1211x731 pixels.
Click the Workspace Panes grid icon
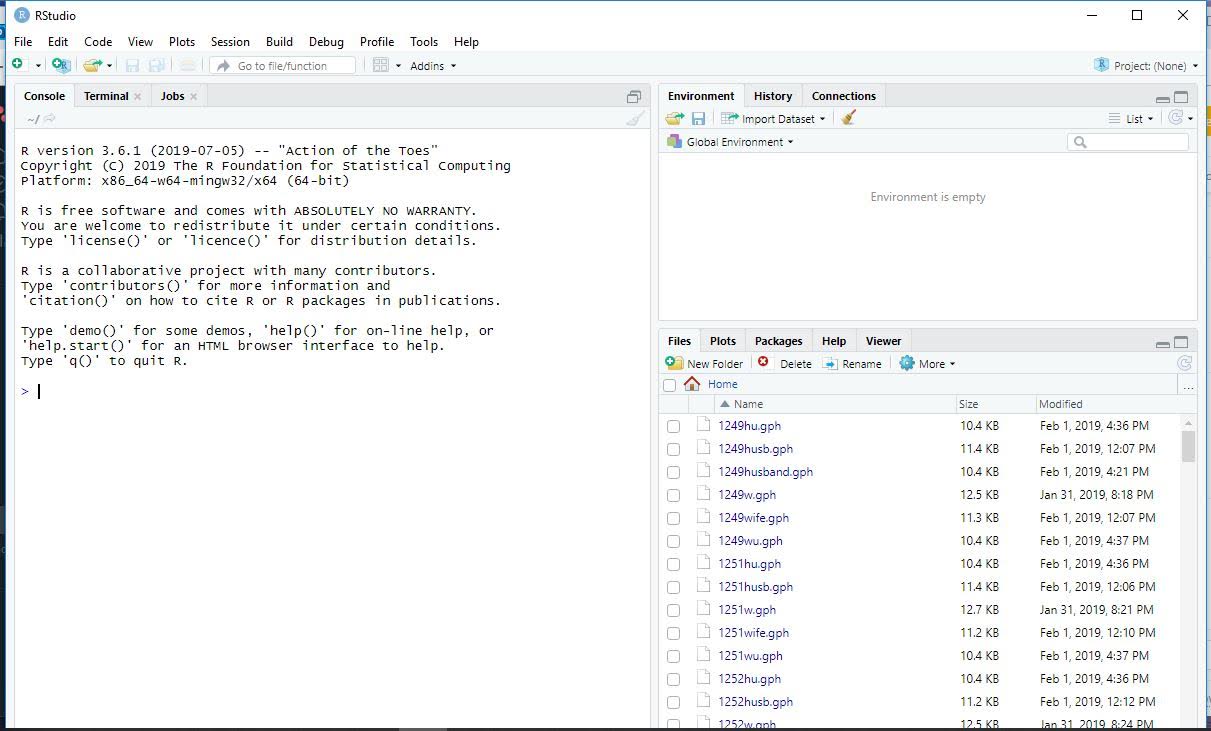[380, 65]
